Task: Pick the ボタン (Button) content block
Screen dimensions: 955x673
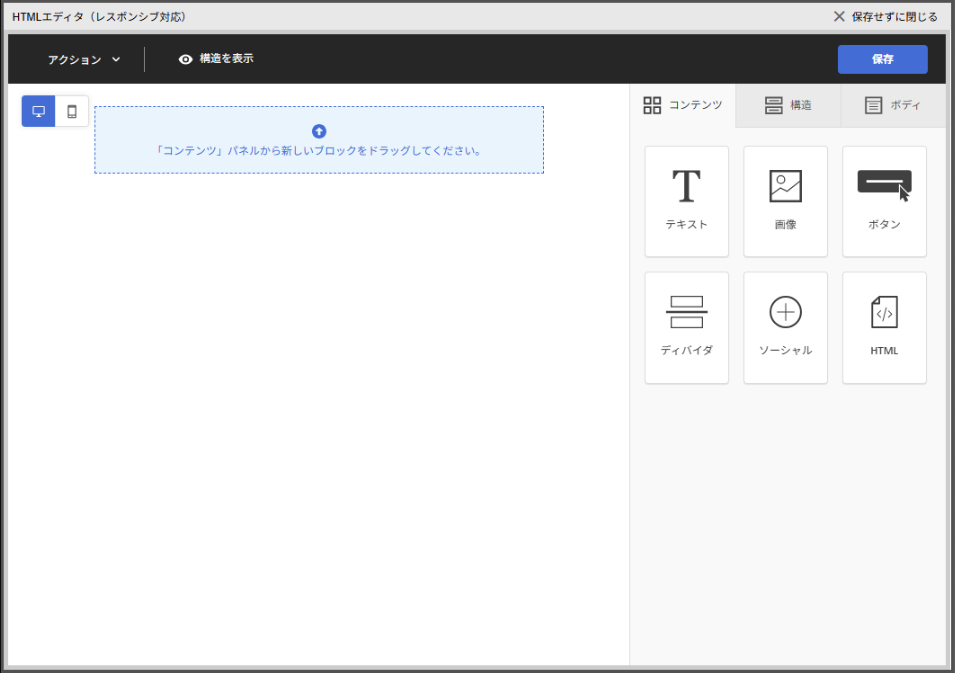Action: tap(884, 201)
